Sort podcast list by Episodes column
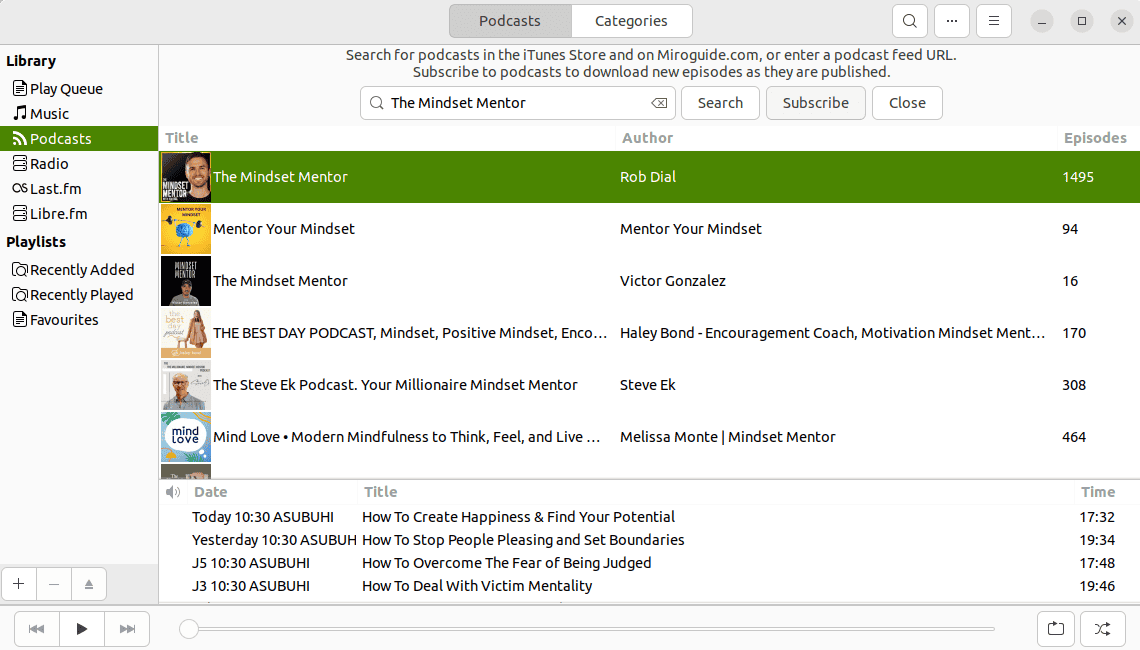Screen dimensions: 1140x650 point(1094,138)
